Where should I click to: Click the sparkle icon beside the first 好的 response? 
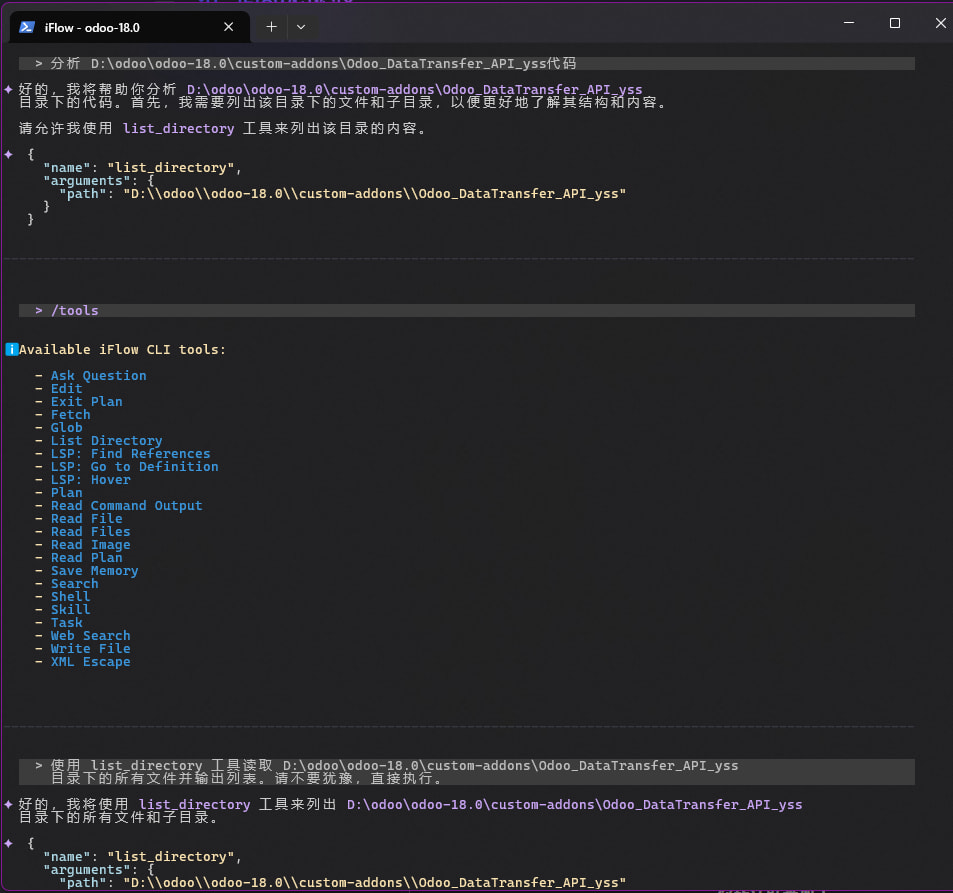point(8,90)
